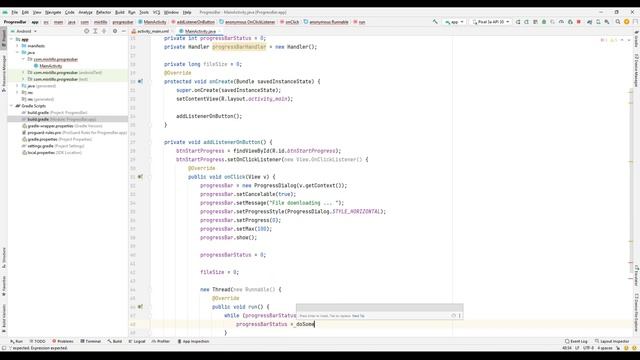Open the File menu
This screenshot has width=640, height=360.
tap(15, 13)
